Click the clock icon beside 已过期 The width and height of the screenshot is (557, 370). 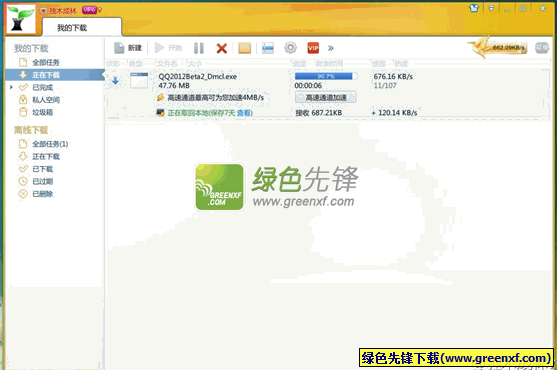[x=23, y=181]
